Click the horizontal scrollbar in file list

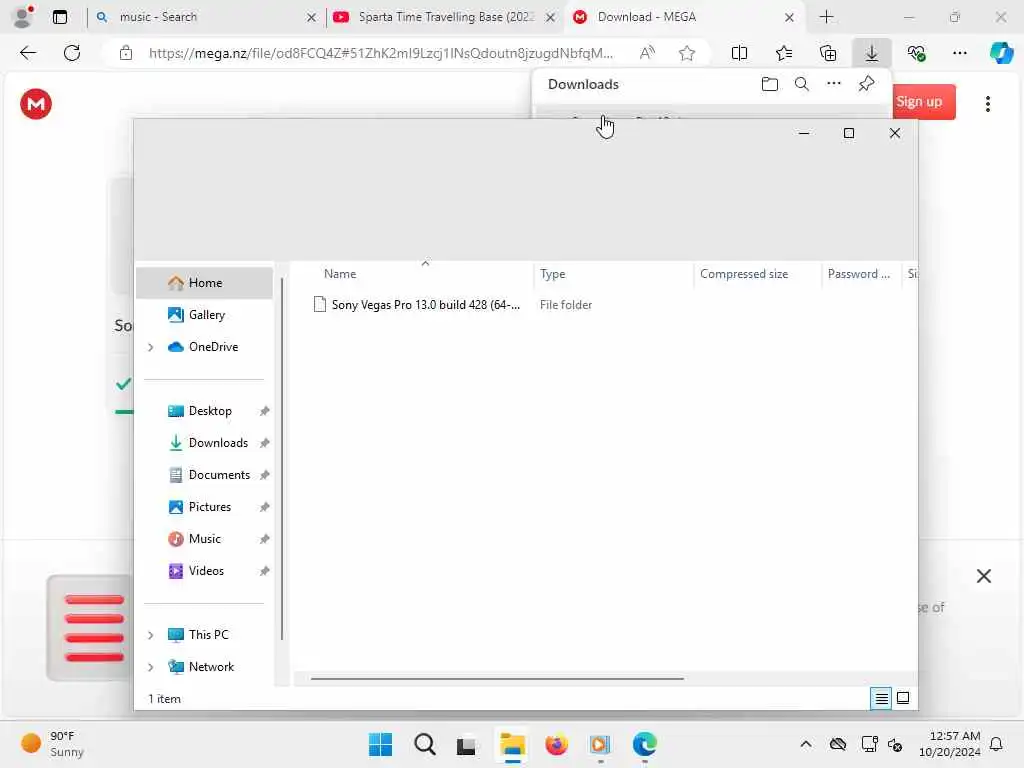point(497,679)
